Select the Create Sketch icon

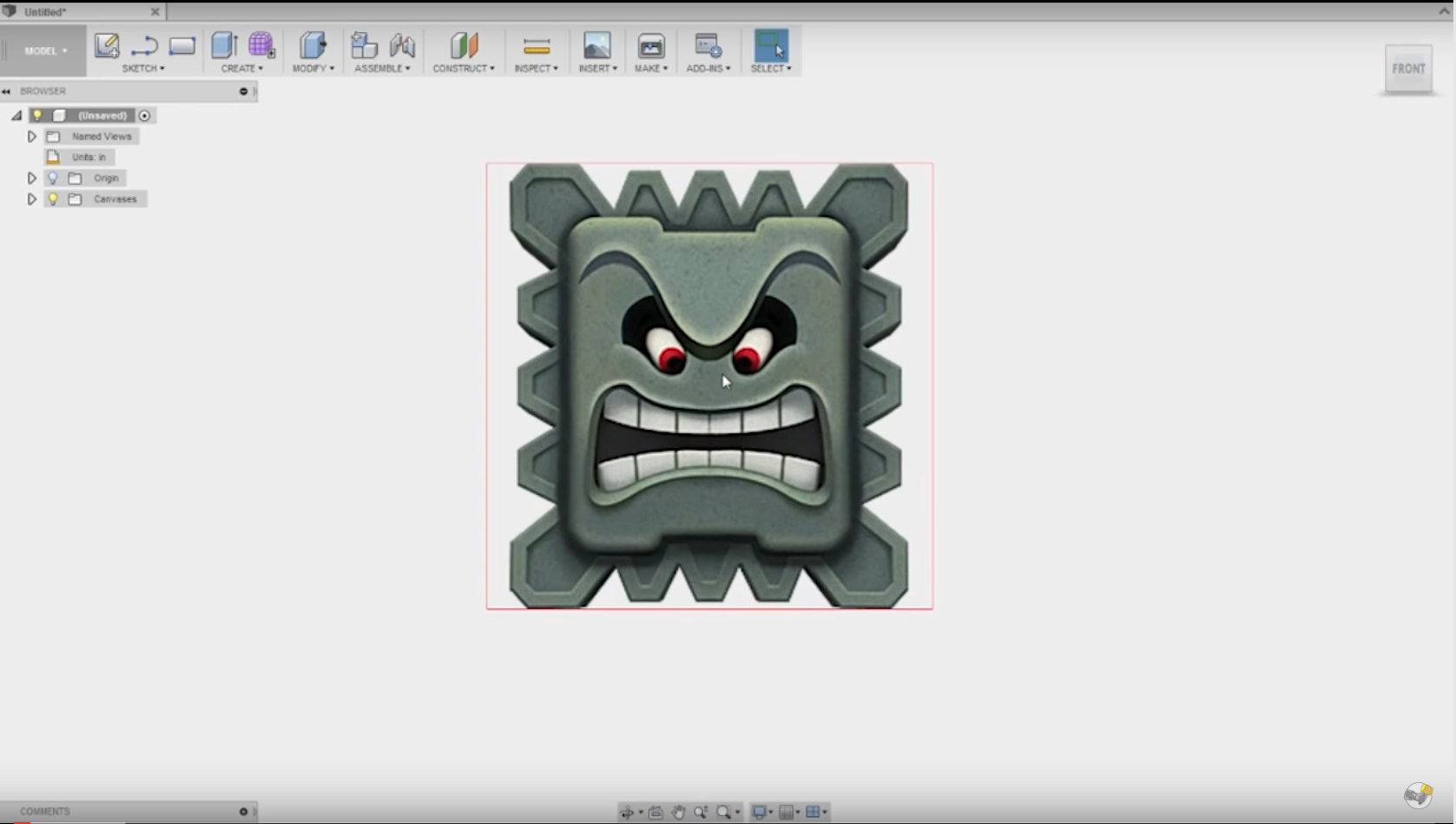[x=106, y=45]
